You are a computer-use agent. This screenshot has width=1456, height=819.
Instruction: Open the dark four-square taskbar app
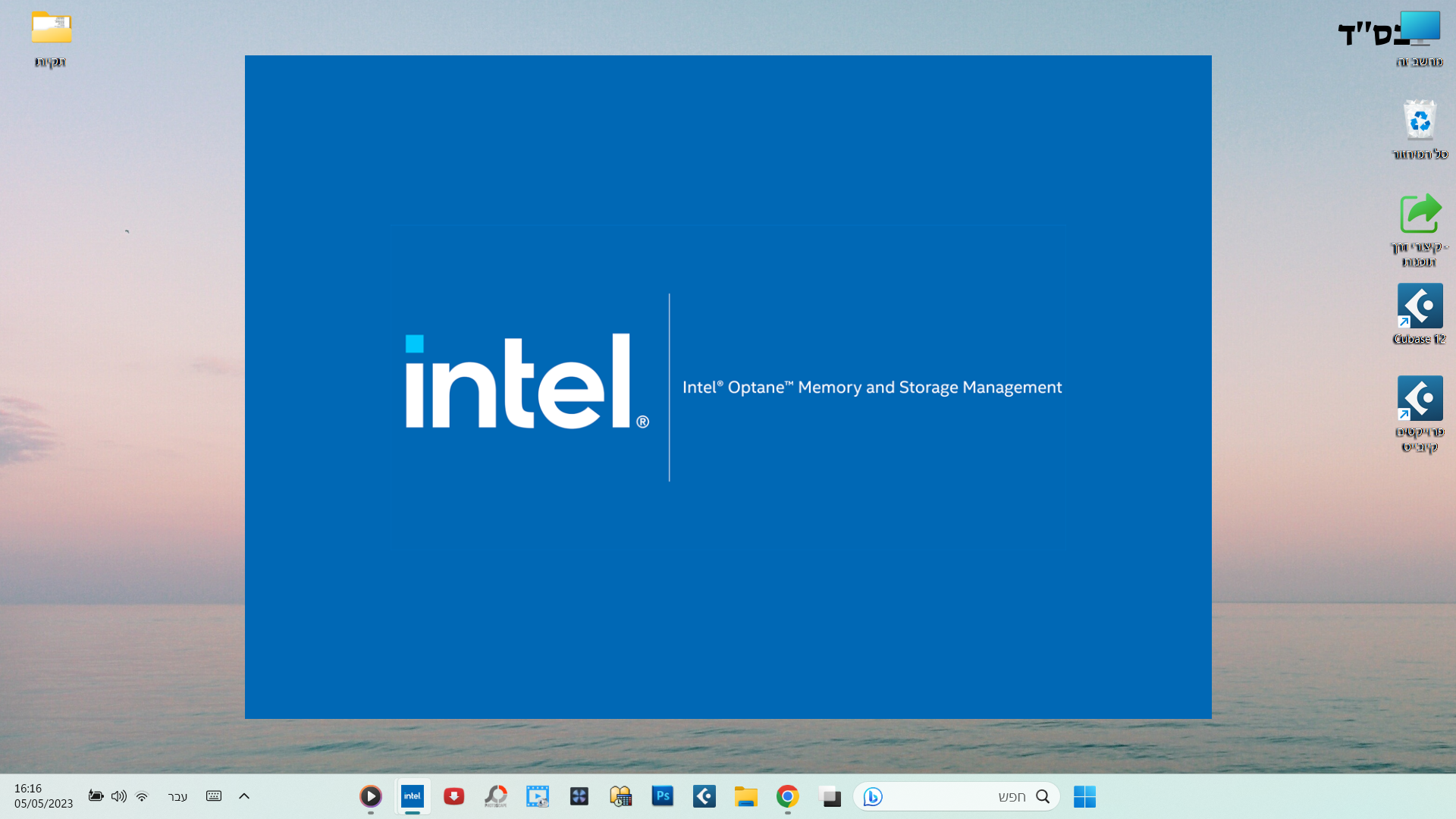point(579,796)
